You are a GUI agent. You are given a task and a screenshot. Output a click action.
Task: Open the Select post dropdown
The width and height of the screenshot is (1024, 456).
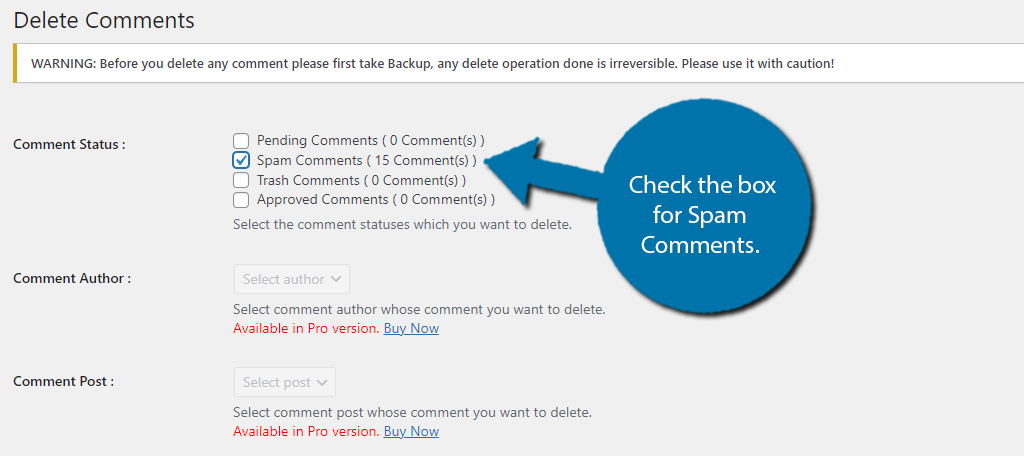[285, 382]
